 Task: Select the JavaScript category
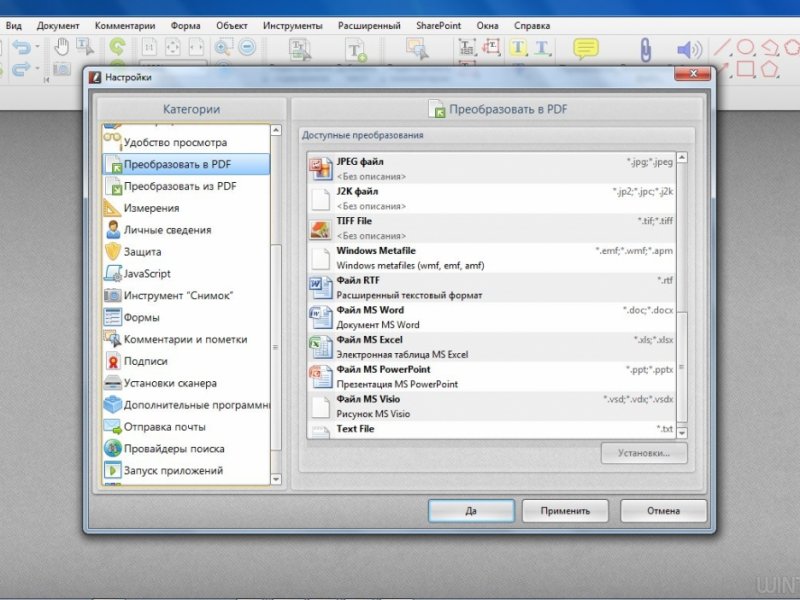pos(186,273)
